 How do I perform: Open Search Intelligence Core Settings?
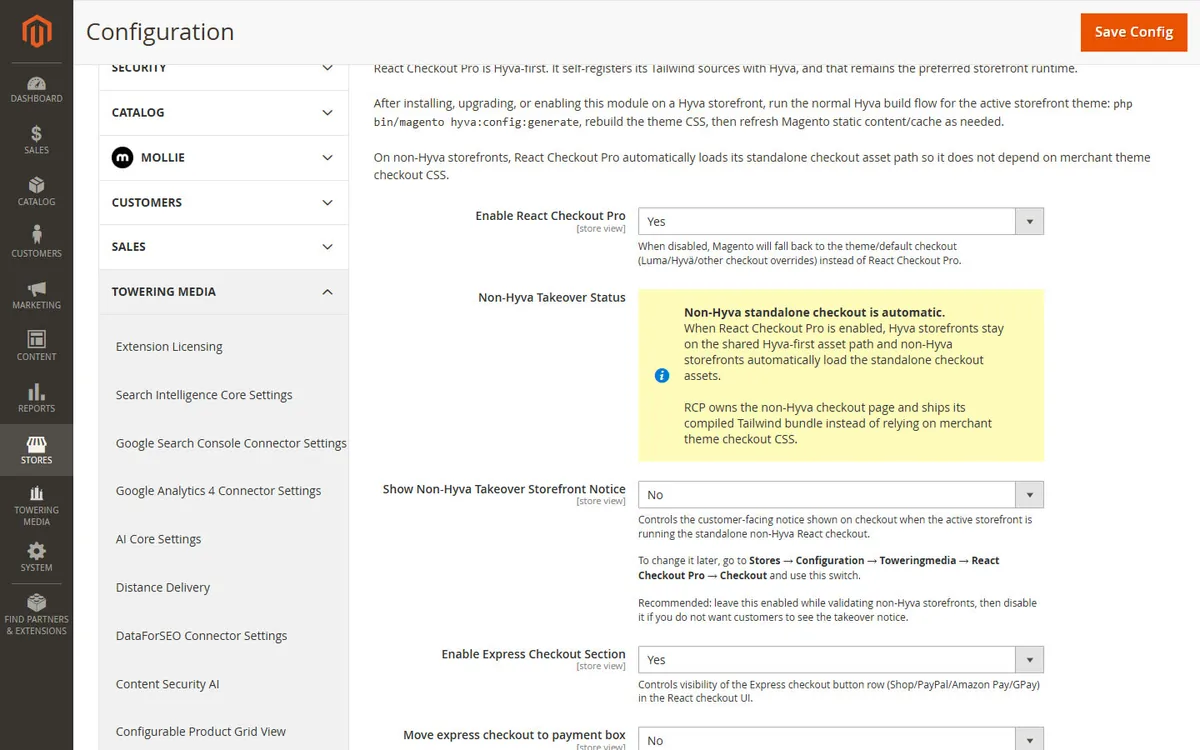point(204,395)
